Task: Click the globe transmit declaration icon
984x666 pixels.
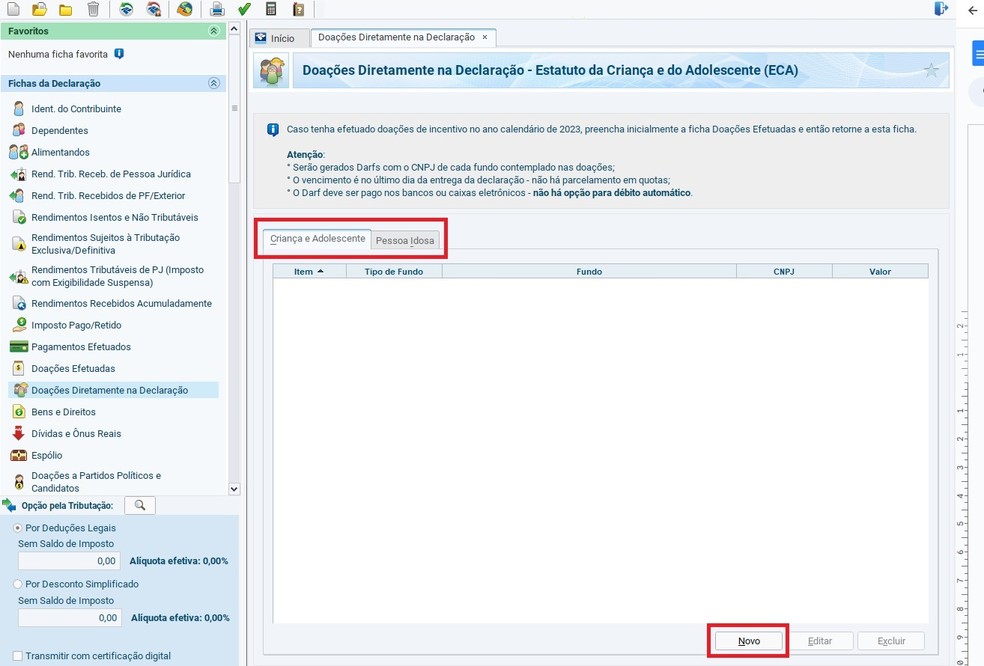Action: tap(184, 9)
